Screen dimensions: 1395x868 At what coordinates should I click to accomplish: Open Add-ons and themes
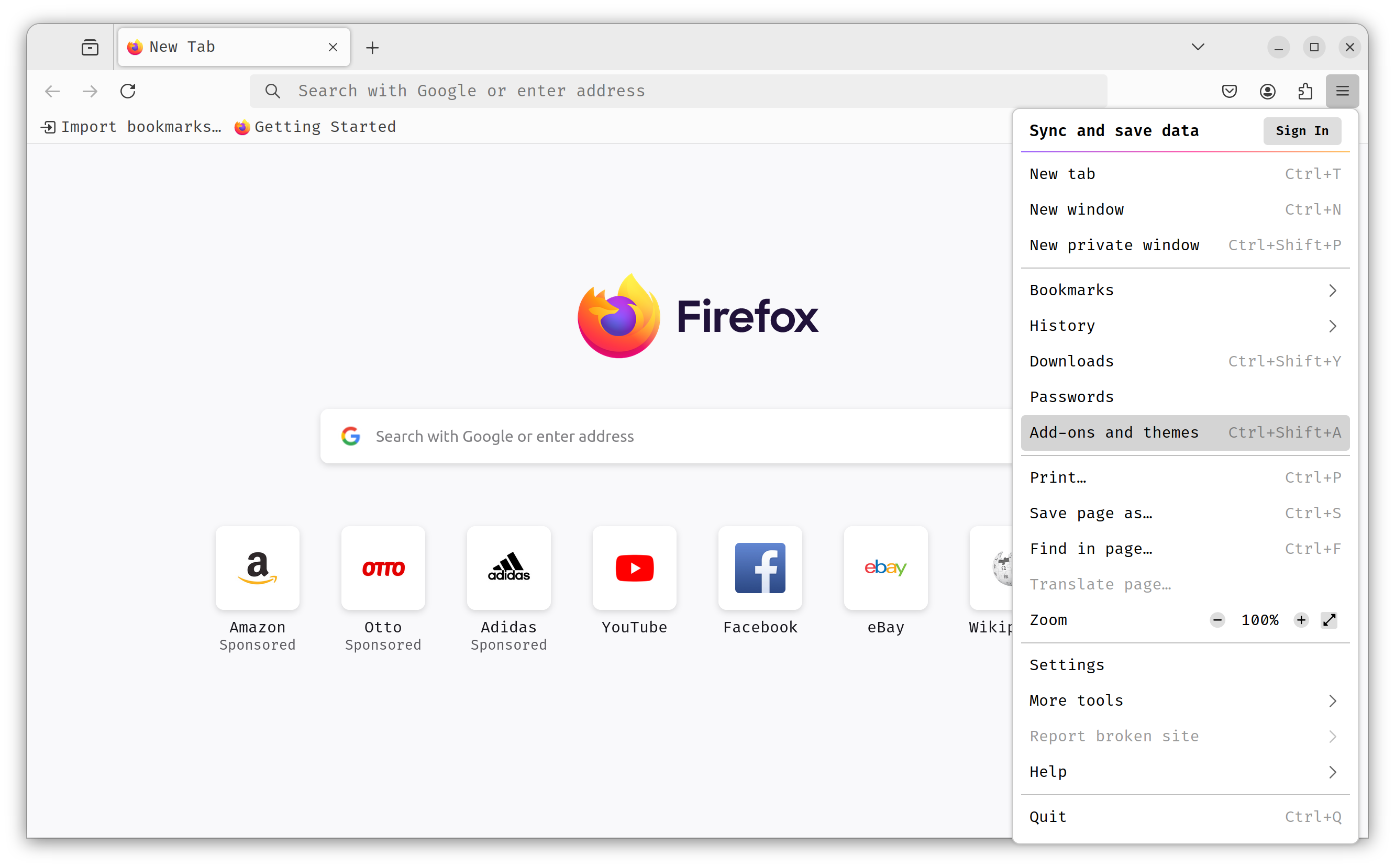(1185, 433)
